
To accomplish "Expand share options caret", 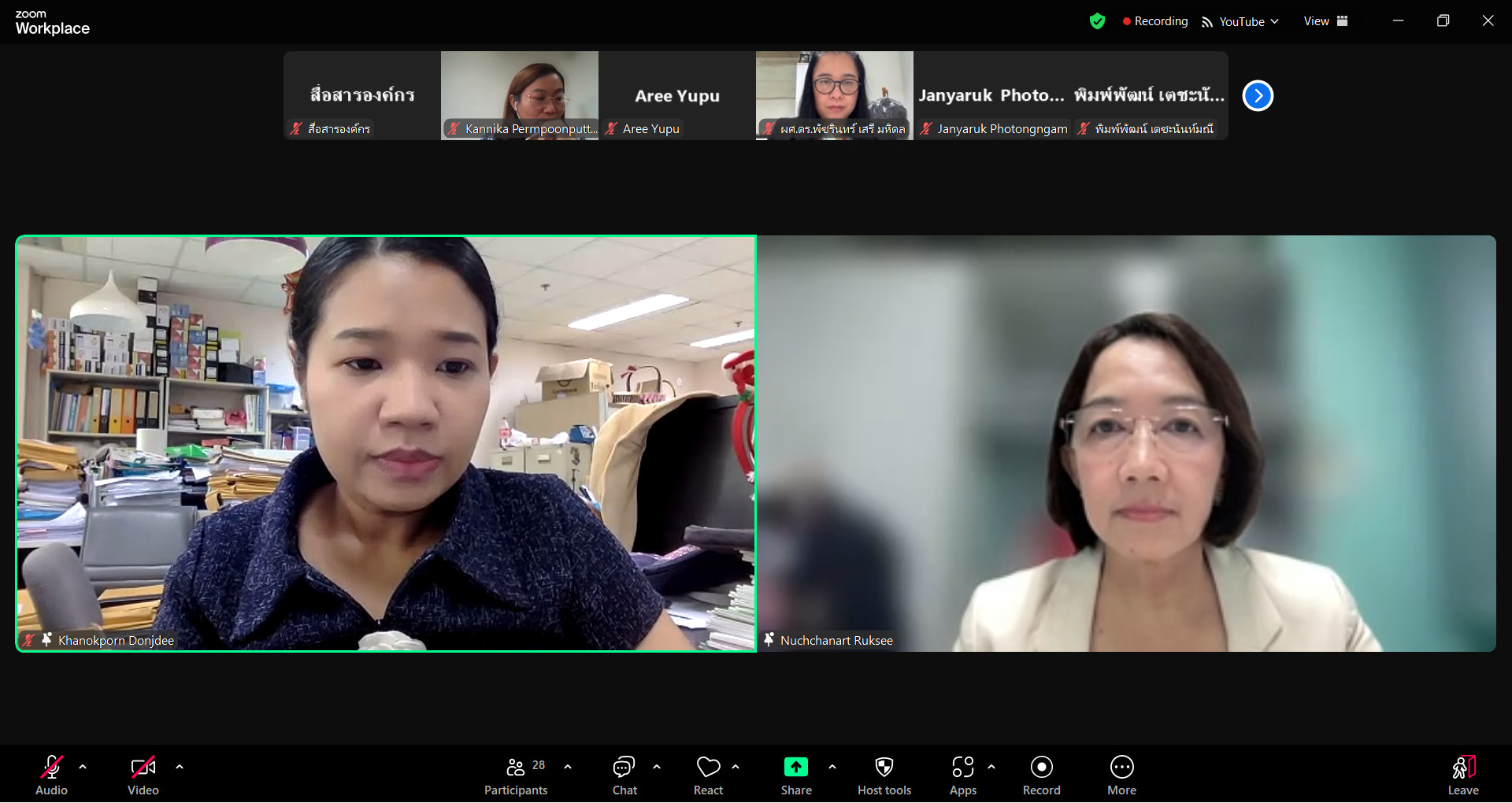I will tap(832, 767).
